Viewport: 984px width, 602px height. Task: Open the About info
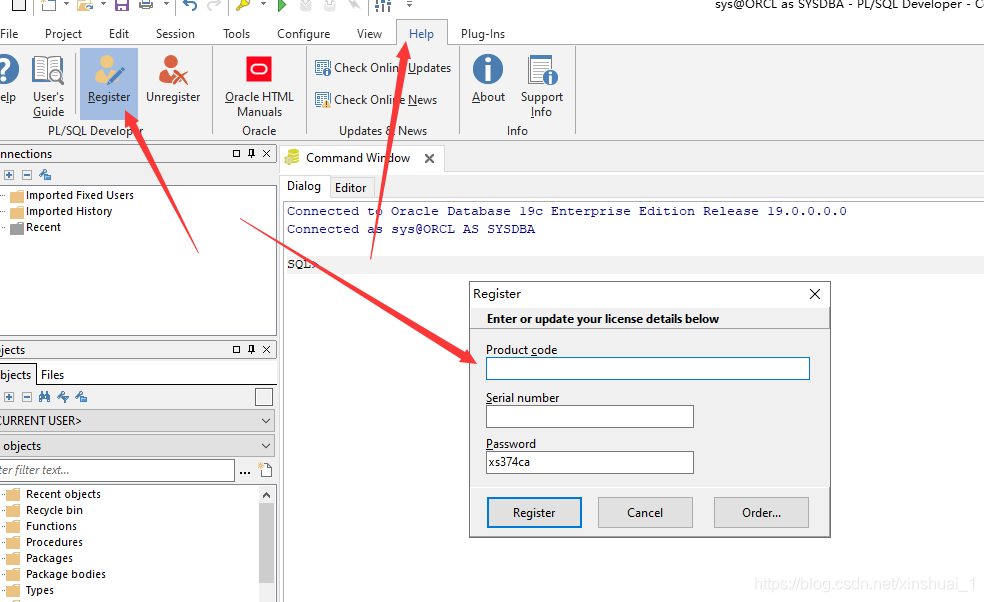(x=488, y=80)
